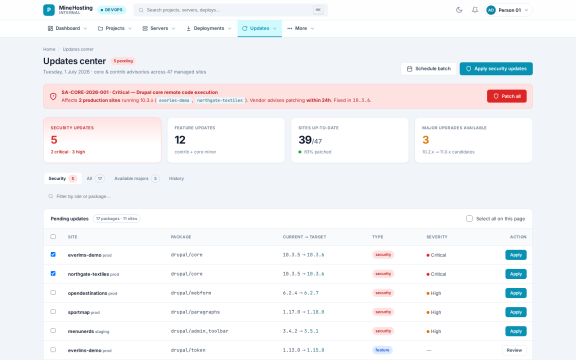This screenshot has width=576, height=360.
Task: Click the Person 01 avatar
Action: (x=491, y=10)
